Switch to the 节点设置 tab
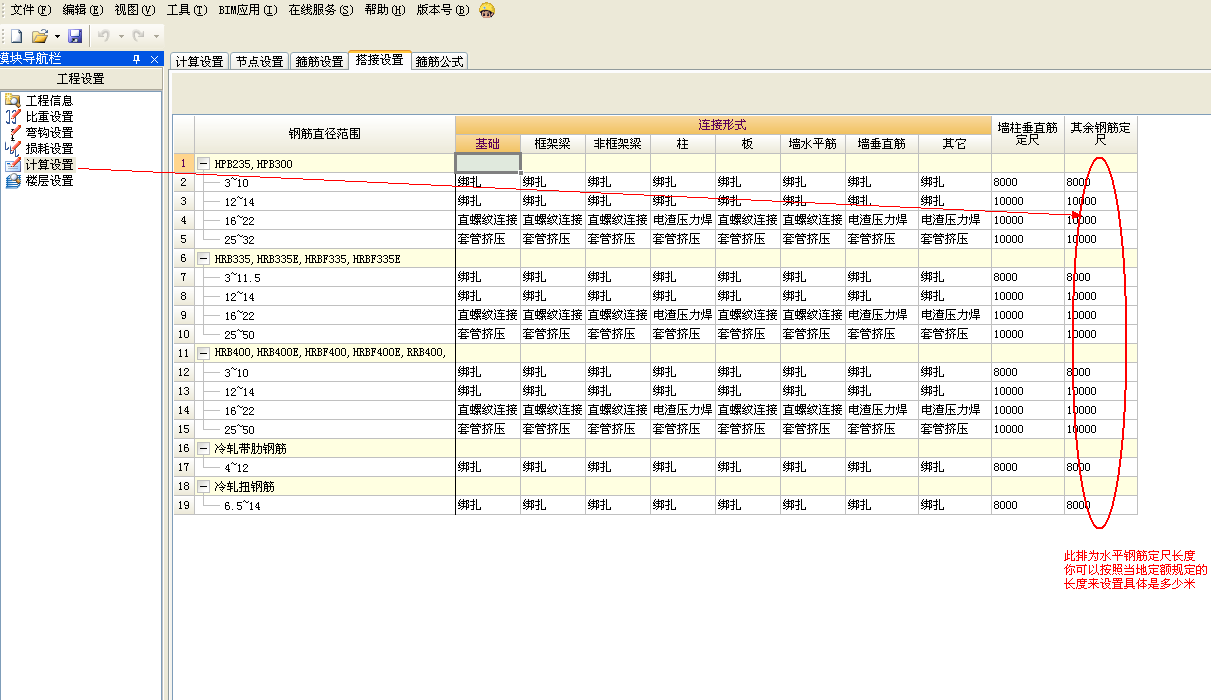1211x700 pixels. [260, 61]
